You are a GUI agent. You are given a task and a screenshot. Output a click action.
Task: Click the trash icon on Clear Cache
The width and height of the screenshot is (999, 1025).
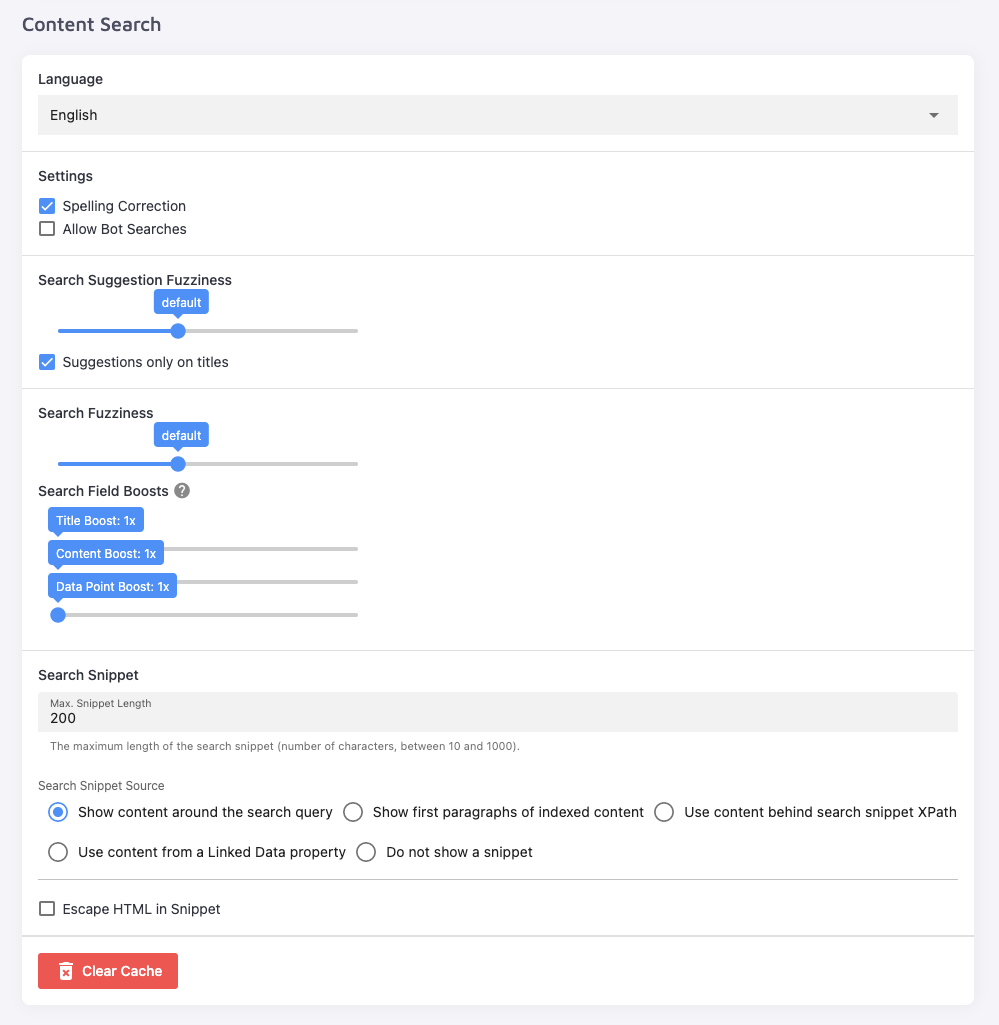66,971
